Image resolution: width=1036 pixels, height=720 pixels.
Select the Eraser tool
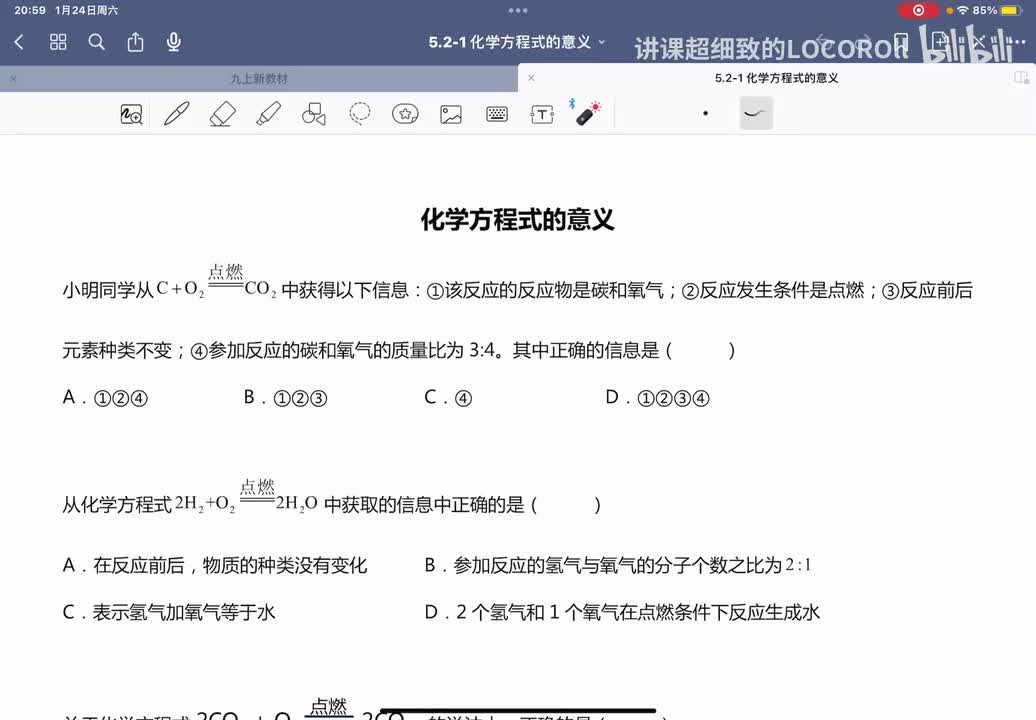(x=223, y=114)
